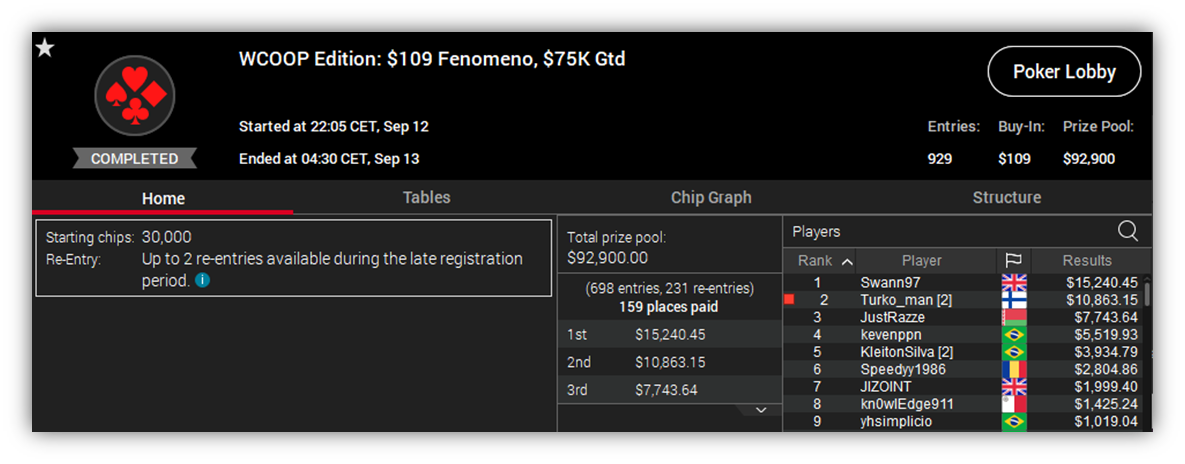Viewport: 1185px width, 464px height.
Task: Click the re-entry info icon
Action: pyautogui.click(x=202, y=280)
